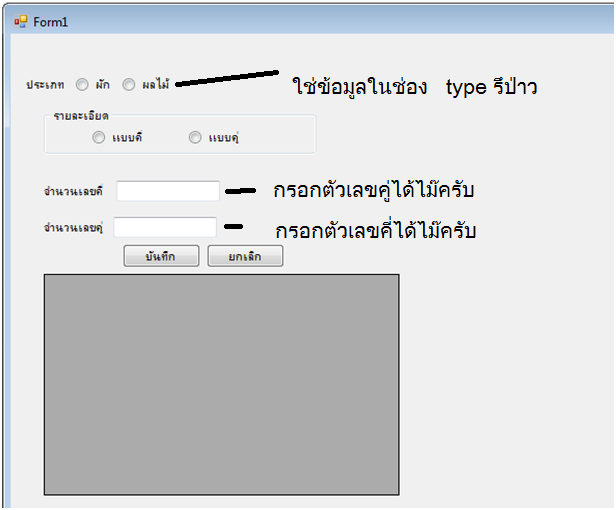Choose the แบบคู่ radio option
Viewport: 616px width, 510px height.
coord(195,138)
